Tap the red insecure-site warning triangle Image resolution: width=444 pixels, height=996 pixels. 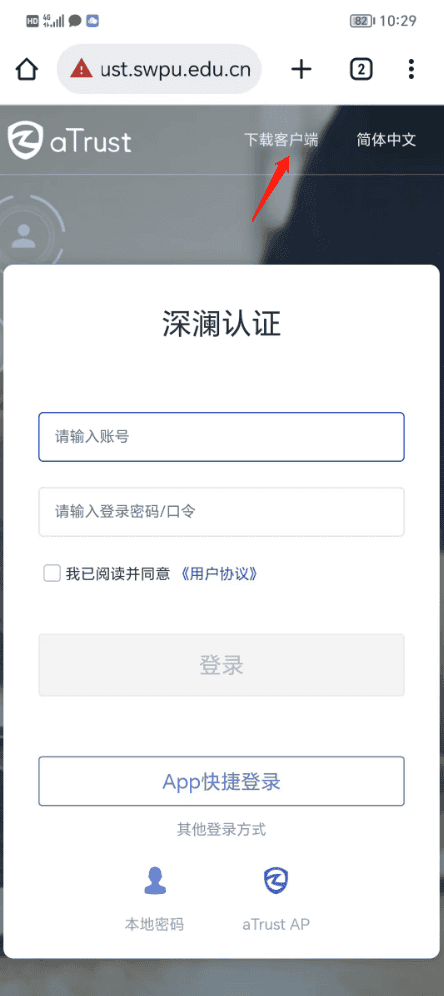(x=81, y=68)
